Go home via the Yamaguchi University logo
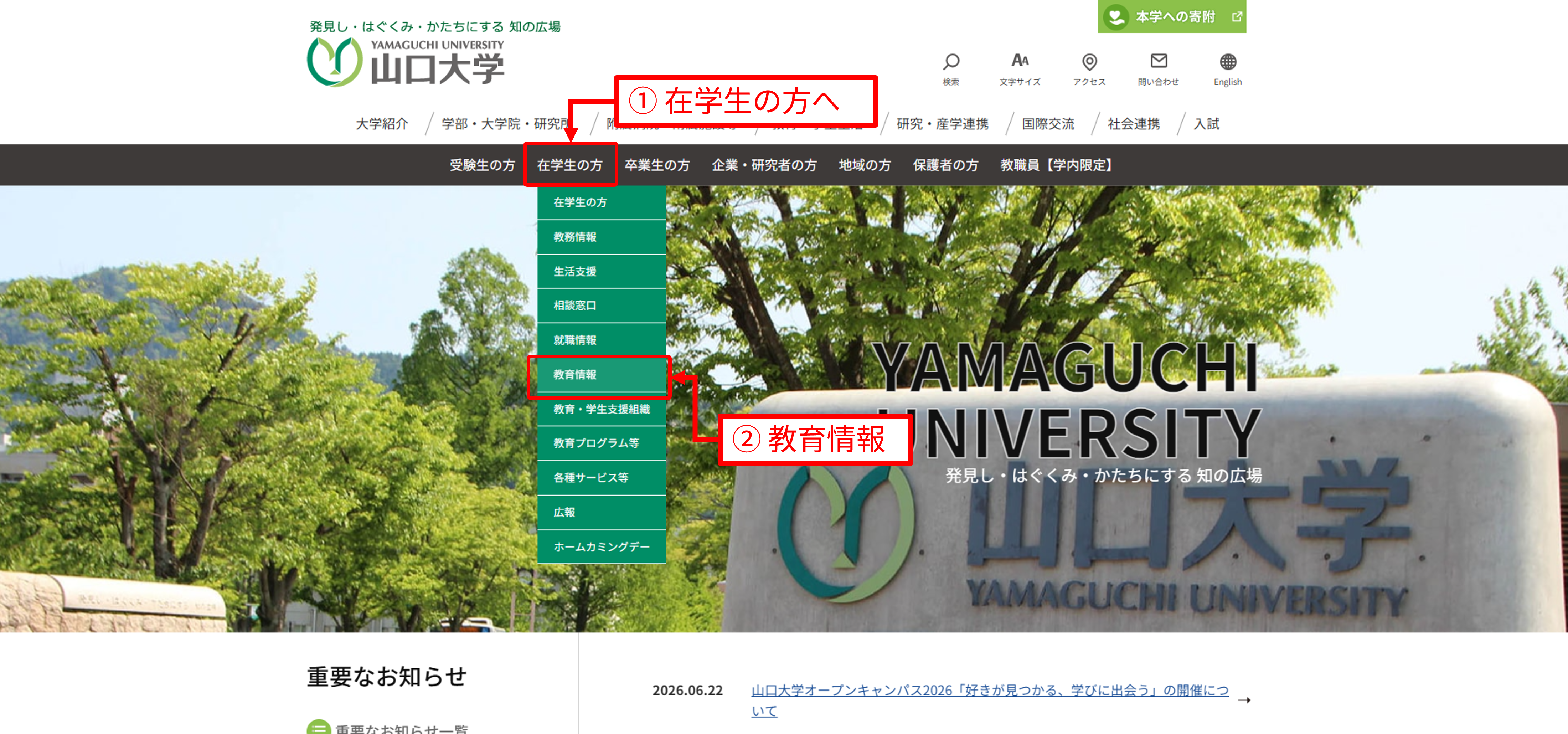Image resolution: width=1568 pixels, height=734 pixels. point(406,62)
